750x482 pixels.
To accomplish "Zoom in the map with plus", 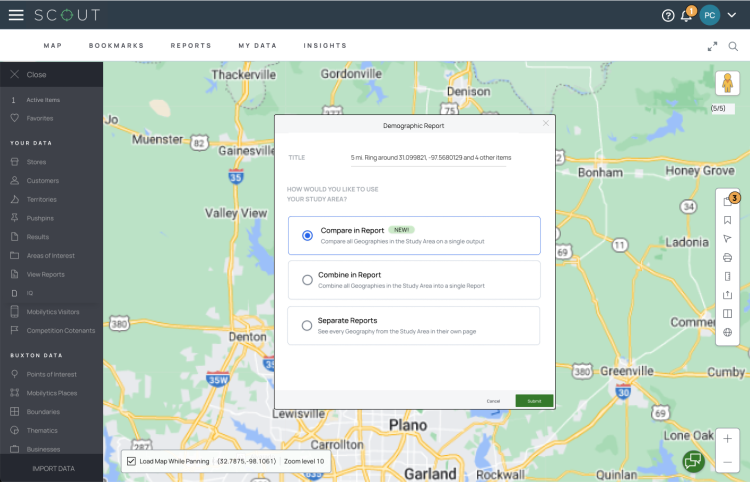I will point(728,439).
